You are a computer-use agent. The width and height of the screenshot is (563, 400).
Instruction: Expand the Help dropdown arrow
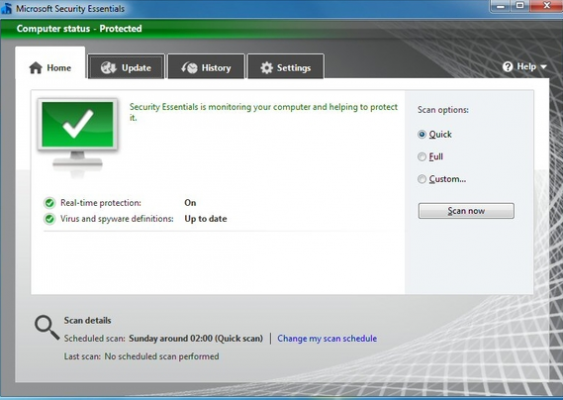543,67
